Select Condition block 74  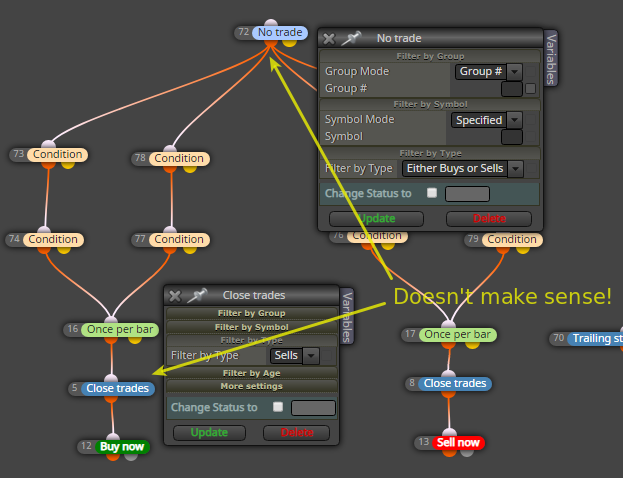(53, 239)
